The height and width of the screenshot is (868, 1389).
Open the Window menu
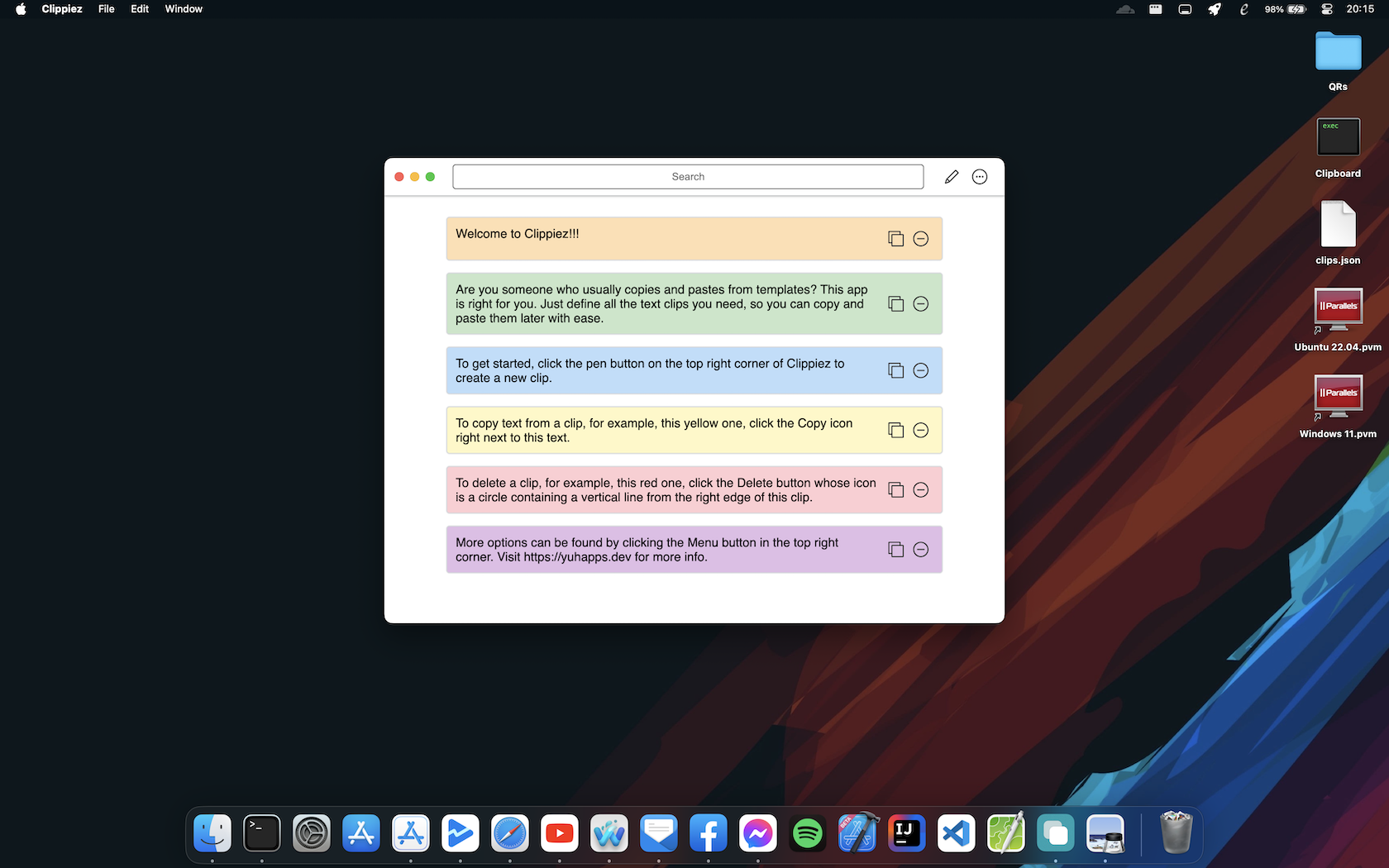[184, 9]
